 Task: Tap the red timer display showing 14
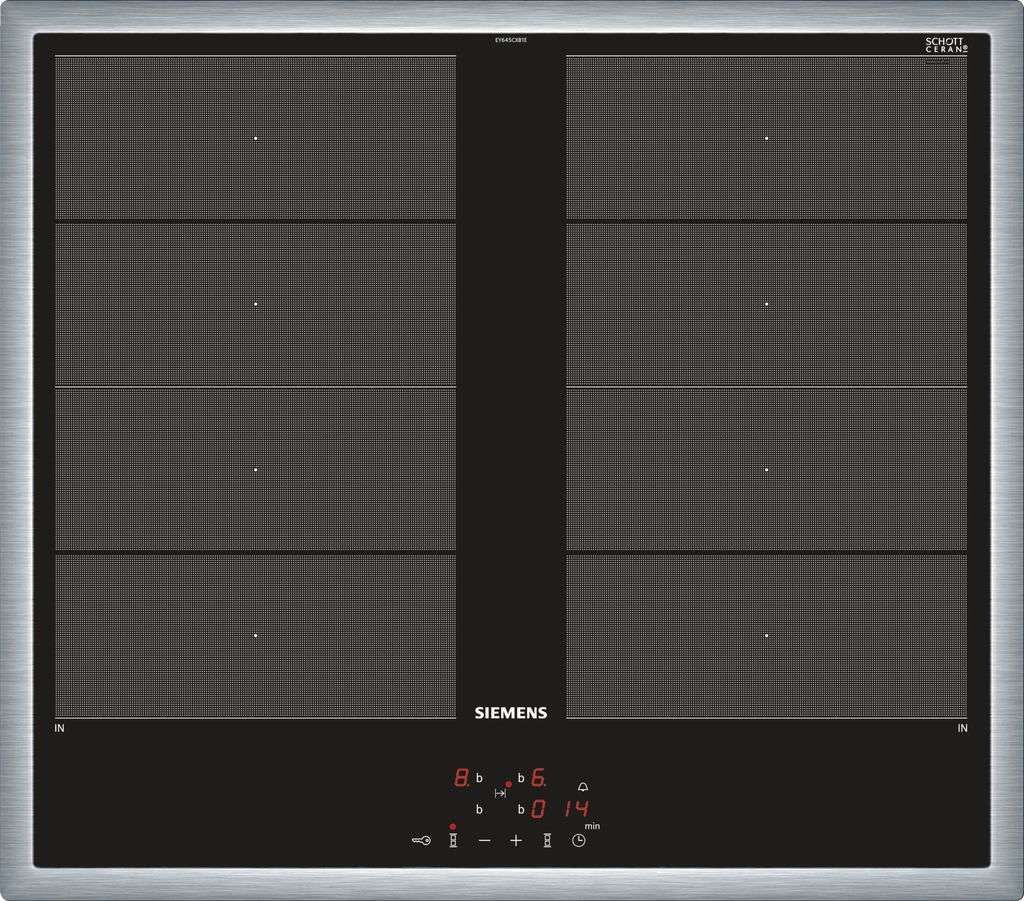(x=577, y=809)
